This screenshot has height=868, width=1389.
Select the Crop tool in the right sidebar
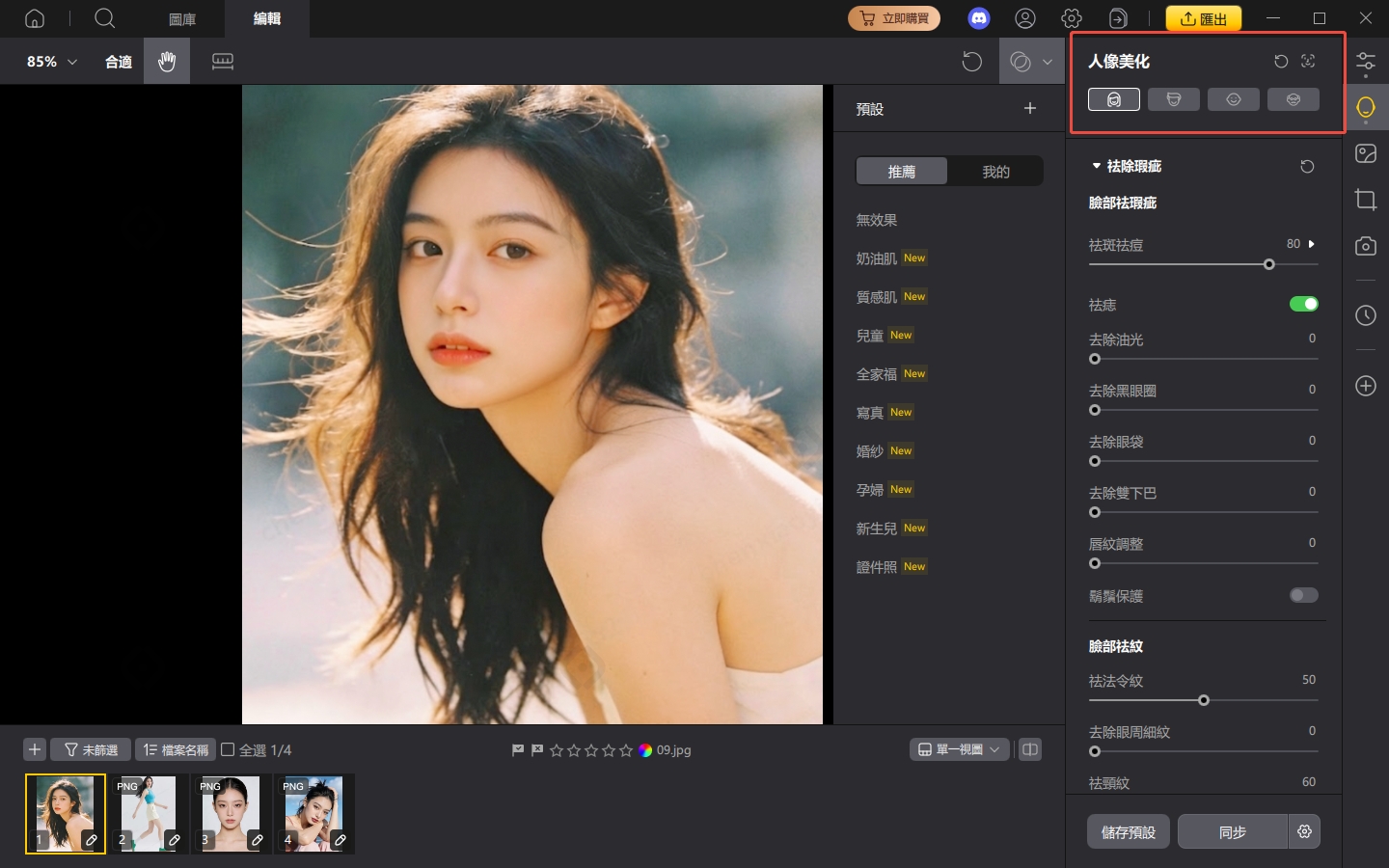(x=1366, y=200)
